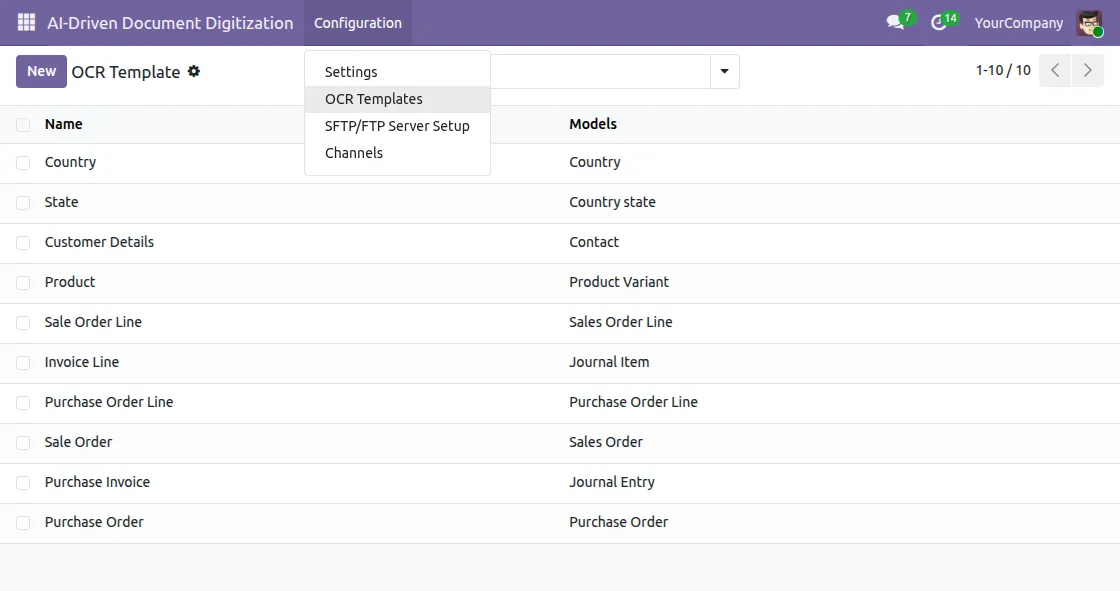The height and width of the screenshot is (591, 1120).
Task: Click the New button
Action: pos(41,71)
